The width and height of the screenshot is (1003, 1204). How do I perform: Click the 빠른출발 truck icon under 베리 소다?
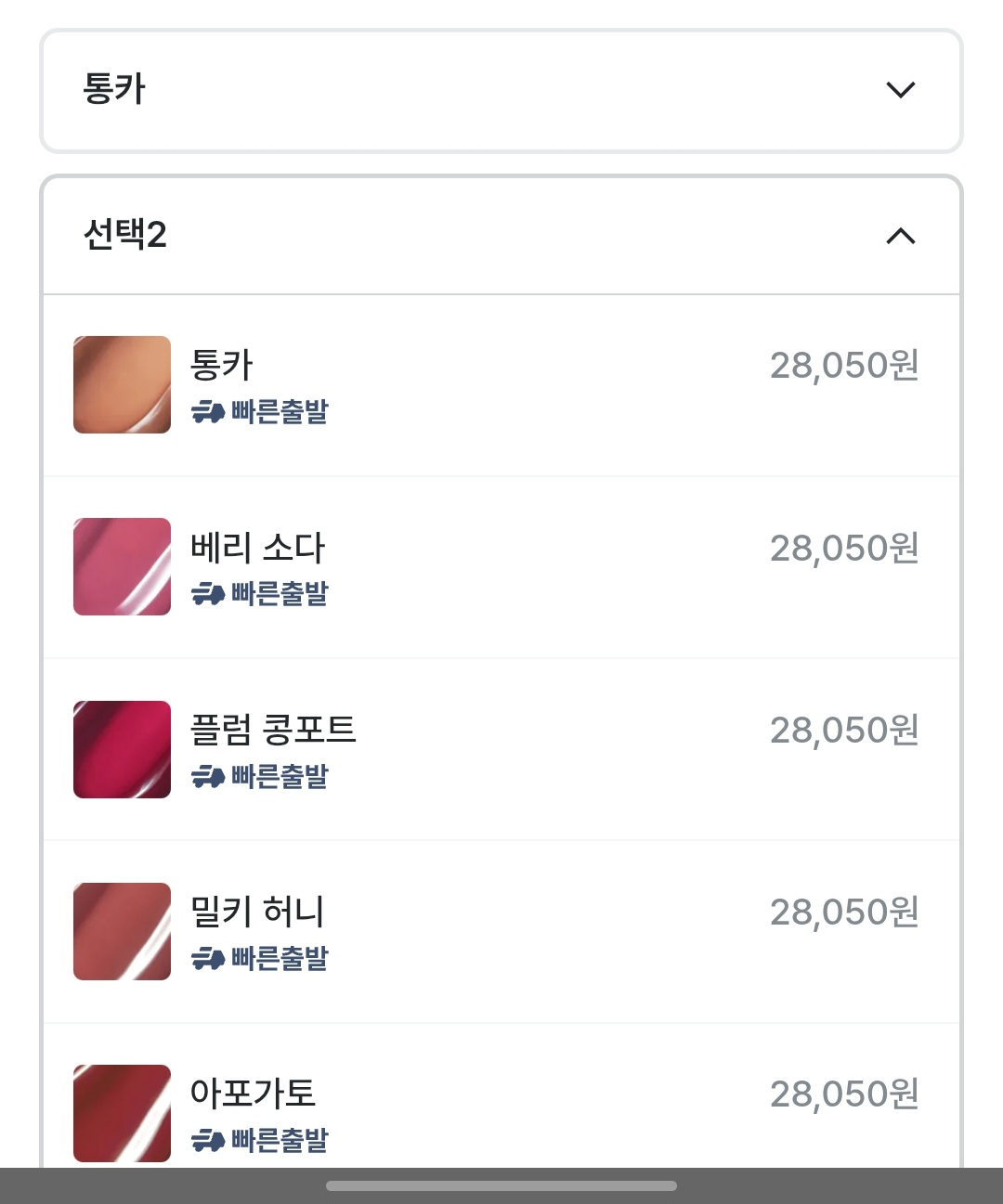tap(208, 593)
